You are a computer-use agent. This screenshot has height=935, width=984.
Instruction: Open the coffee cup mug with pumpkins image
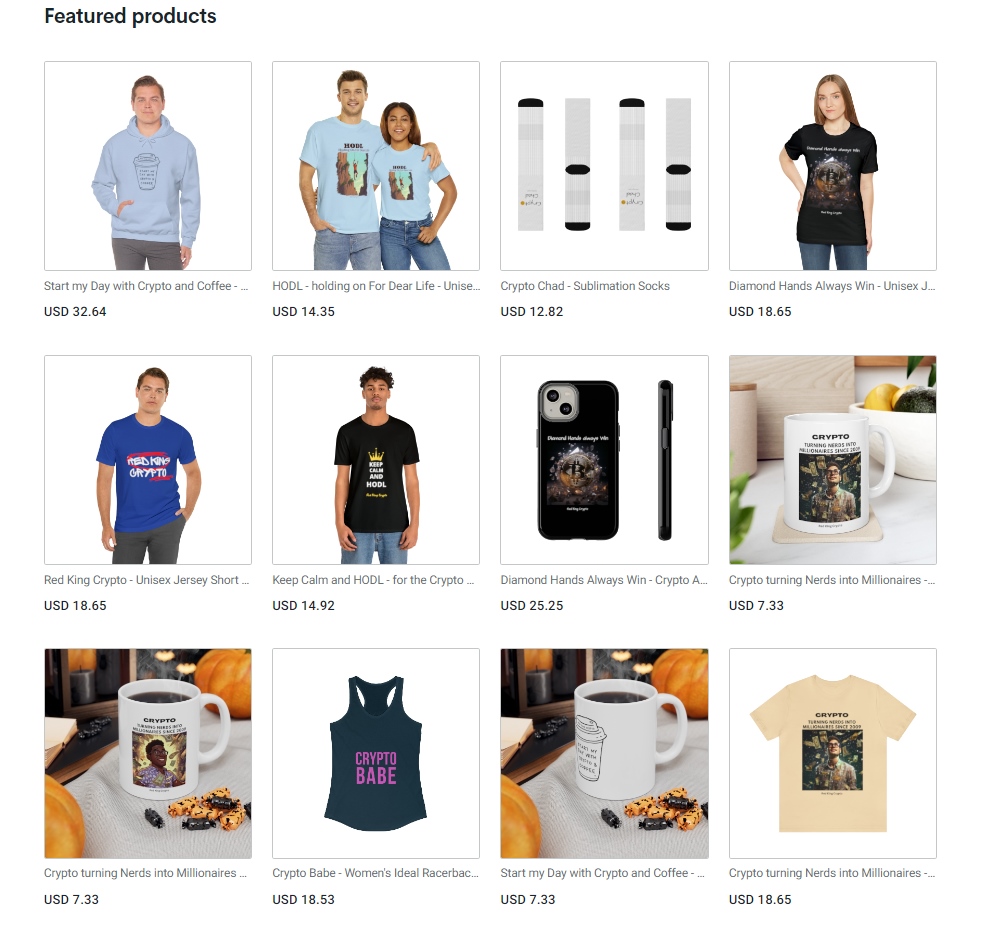coord(604,754)
